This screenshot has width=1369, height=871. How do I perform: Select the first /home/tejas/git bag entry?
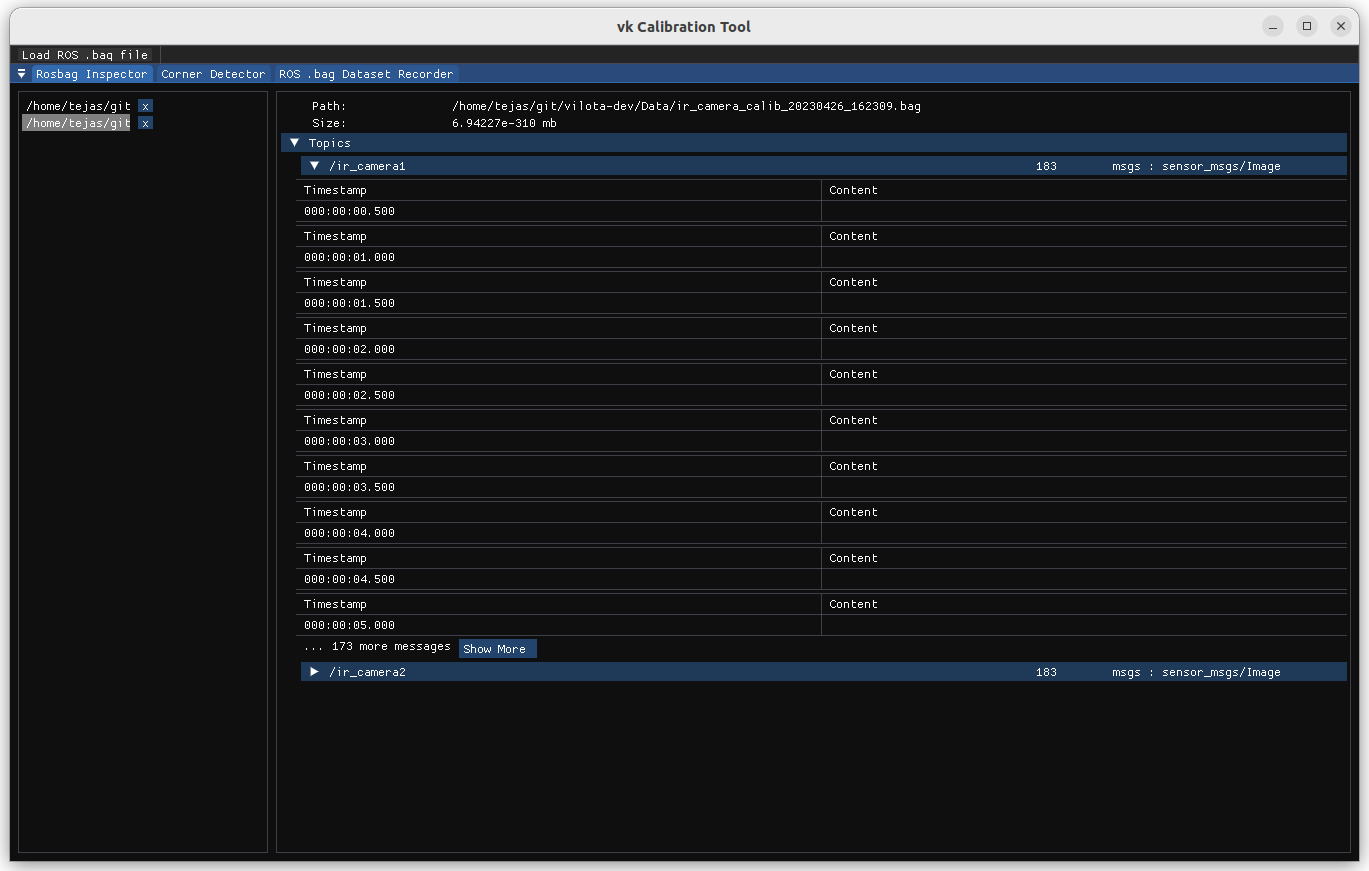pos(78,106)
